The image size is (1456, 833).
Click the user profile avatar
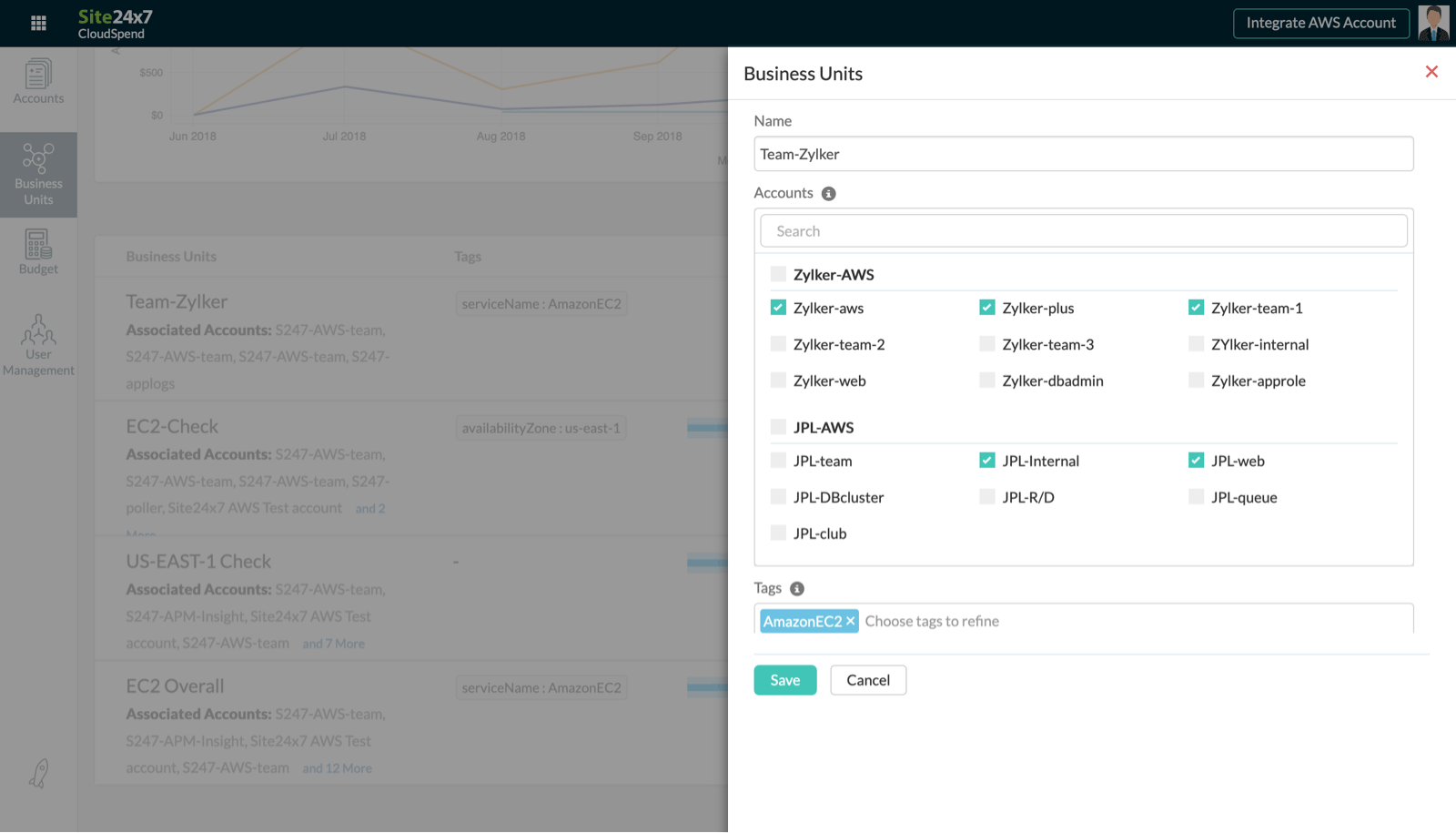(x=1433, y=23)
